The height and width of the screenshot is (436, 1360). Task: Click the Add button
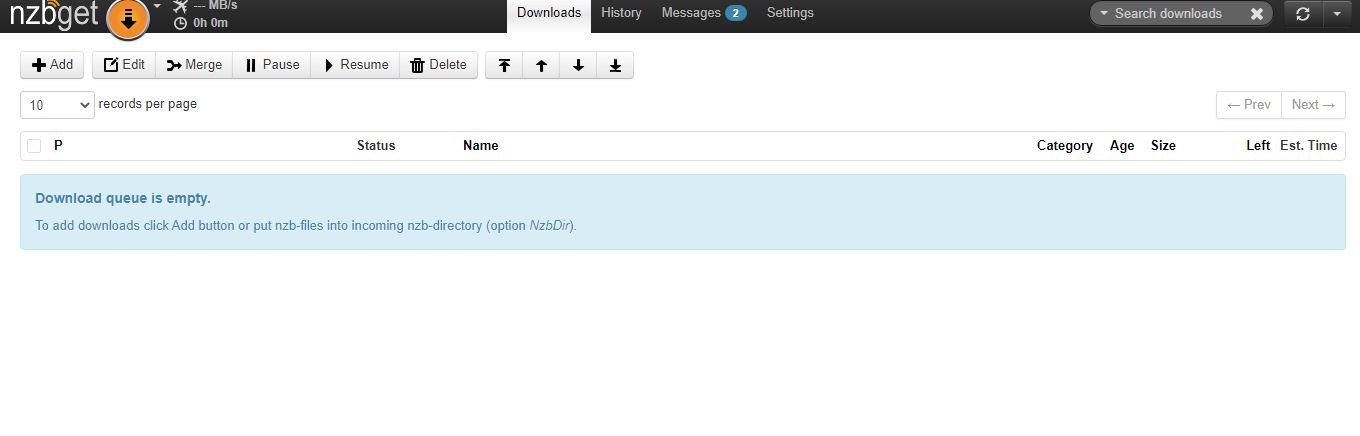pos(52,65)
